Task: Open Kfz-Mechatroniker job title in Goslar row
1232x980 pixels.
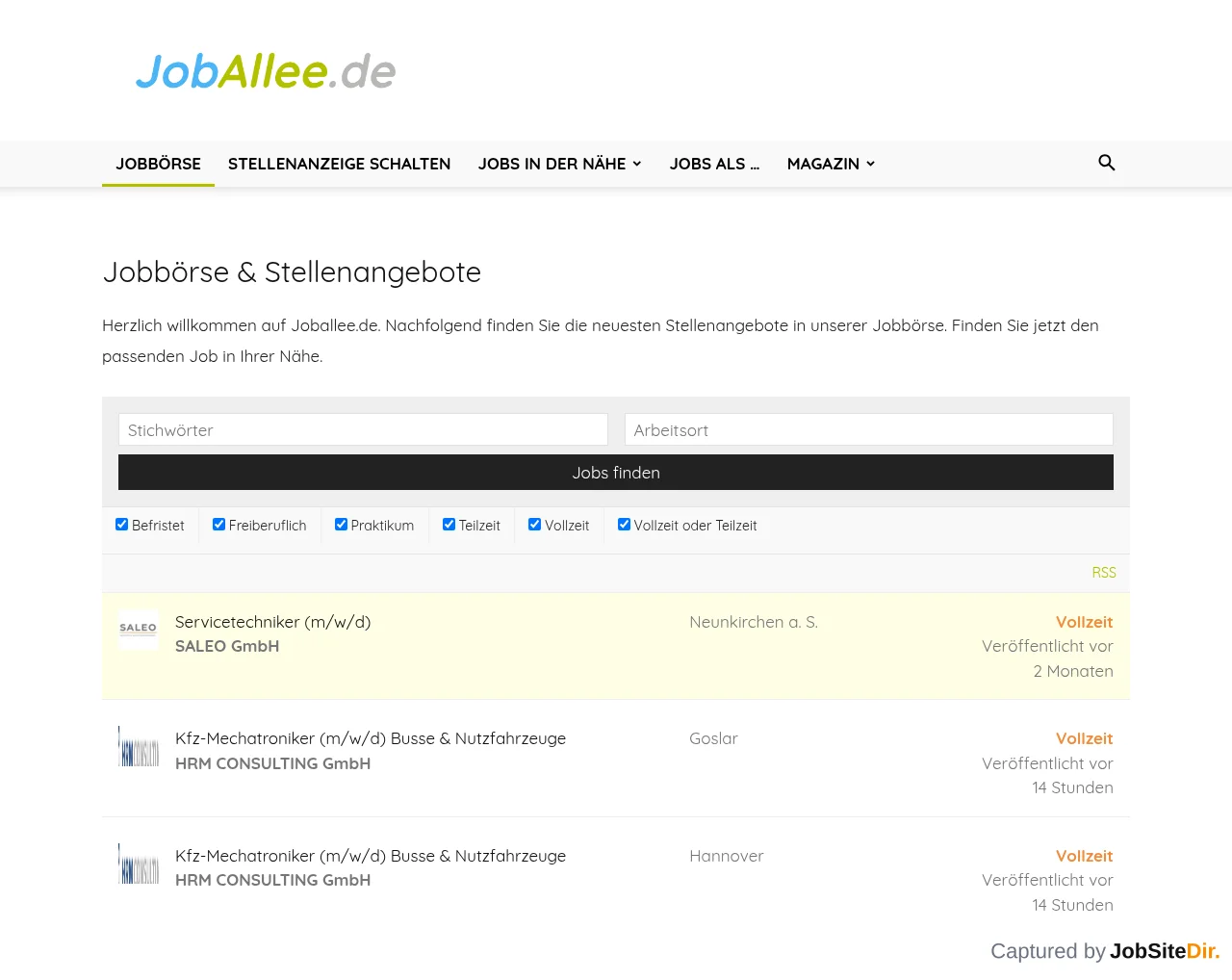Action: click(371, 738)
